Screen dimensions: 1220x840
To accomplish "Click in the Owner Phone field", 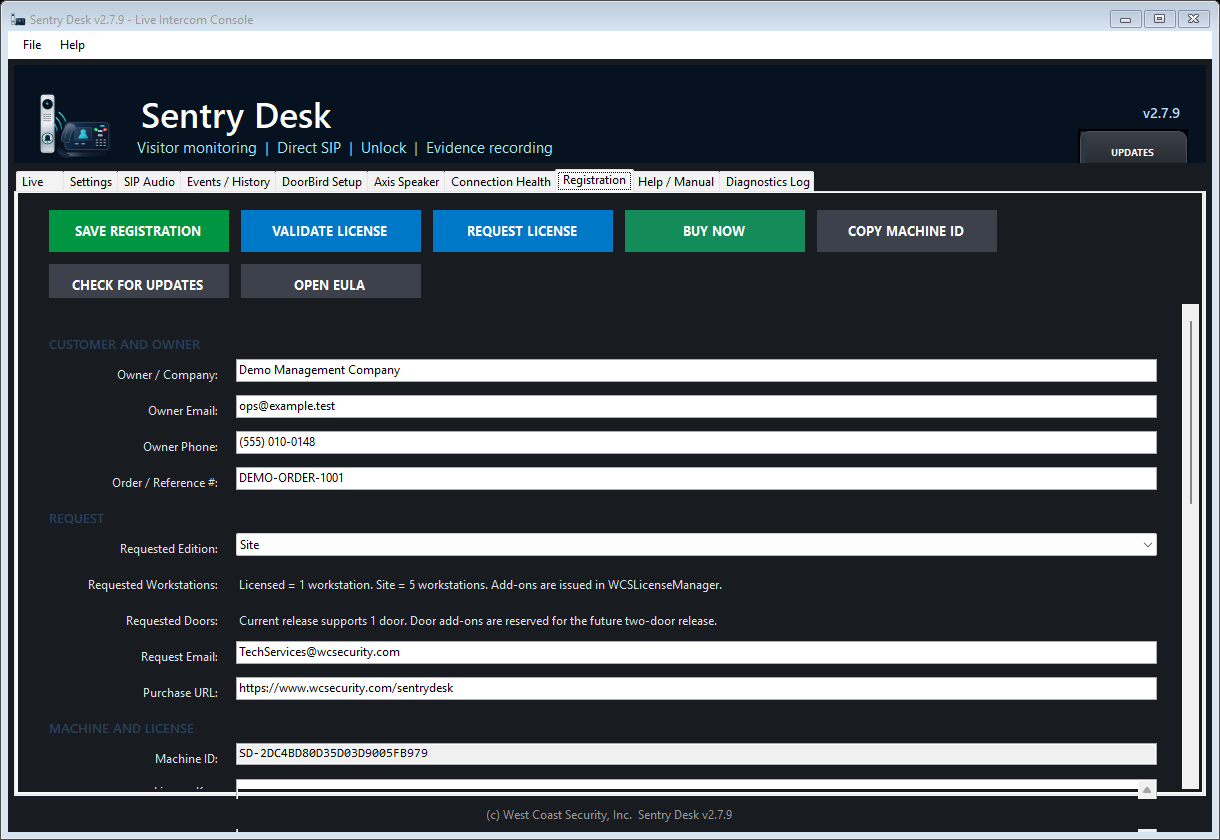I will pos(696,442).
